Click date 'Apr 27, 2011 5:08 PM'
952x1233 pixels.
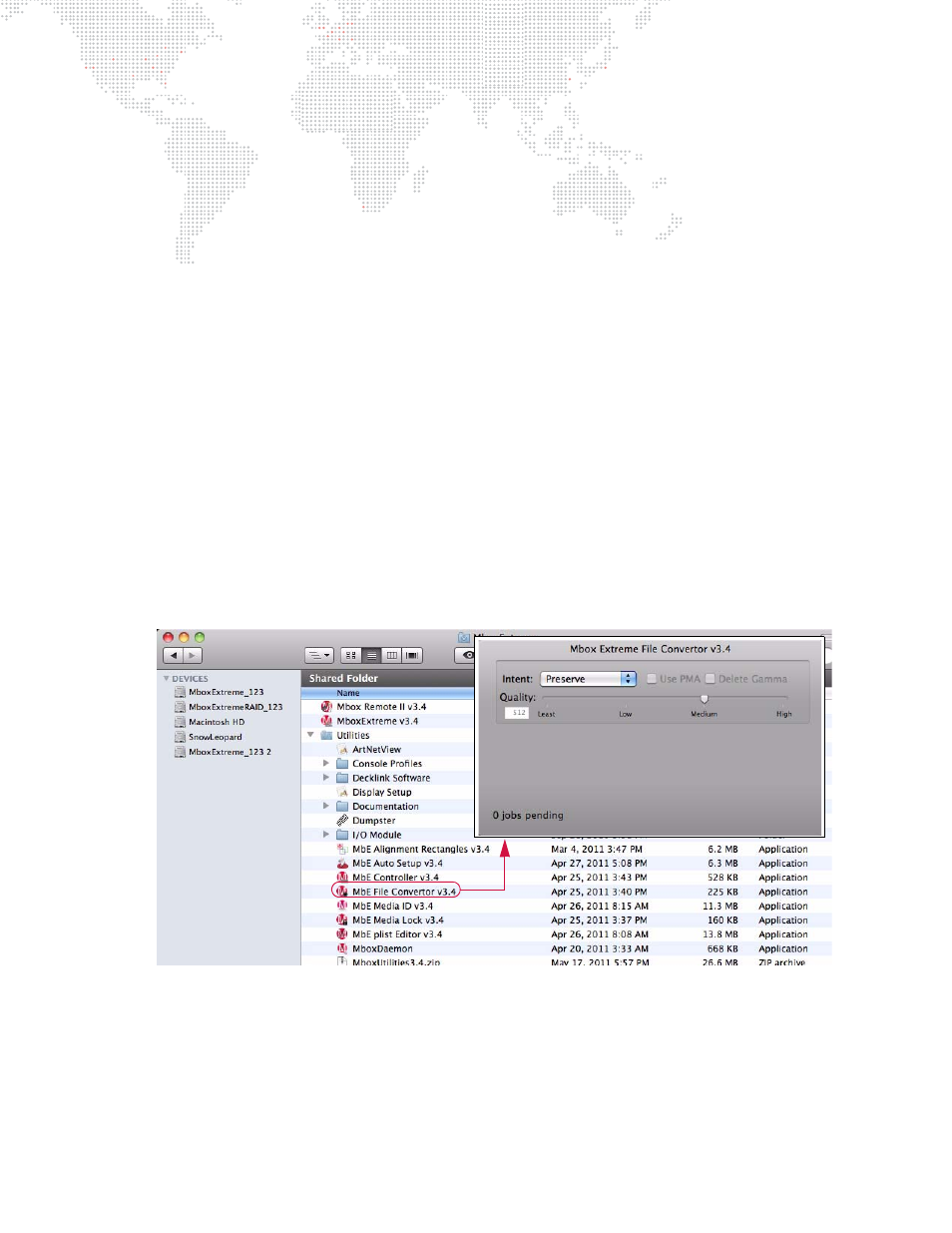(x=599, y=864)
